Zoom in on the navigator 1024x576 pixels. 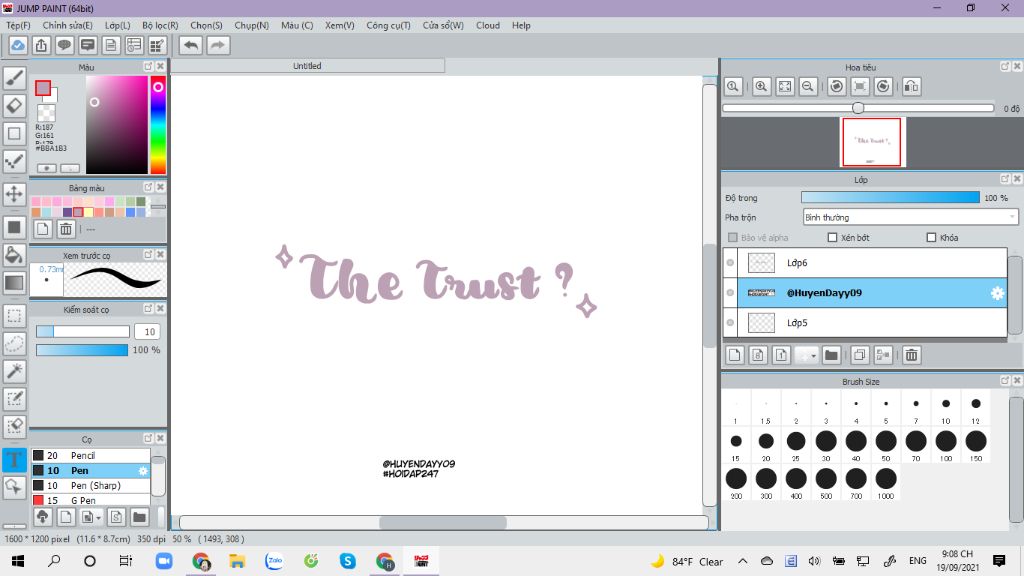pos(761,86)
